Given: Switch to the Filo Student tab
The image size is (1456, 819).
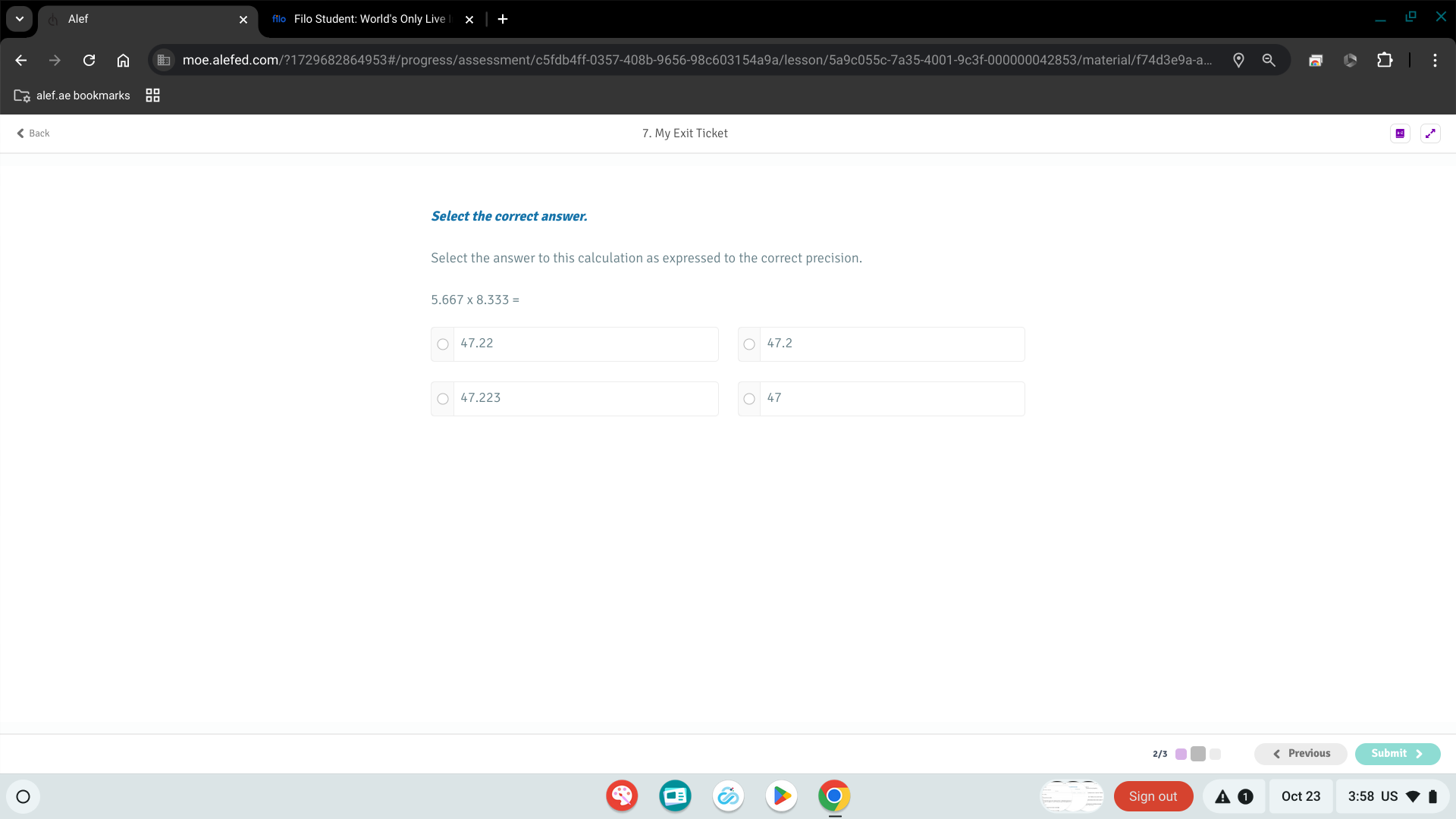Looking at the screenshot, I should [364, 19].
